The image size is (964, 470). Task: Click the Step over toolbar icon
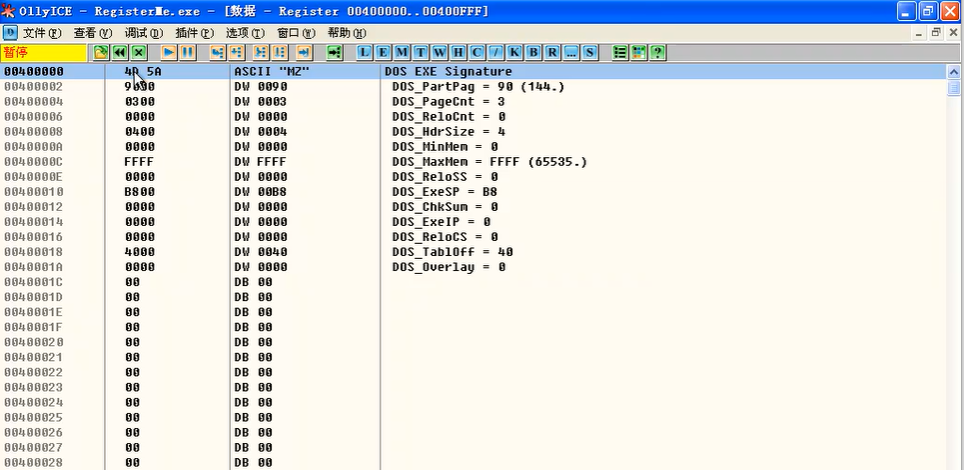(237, 53)
